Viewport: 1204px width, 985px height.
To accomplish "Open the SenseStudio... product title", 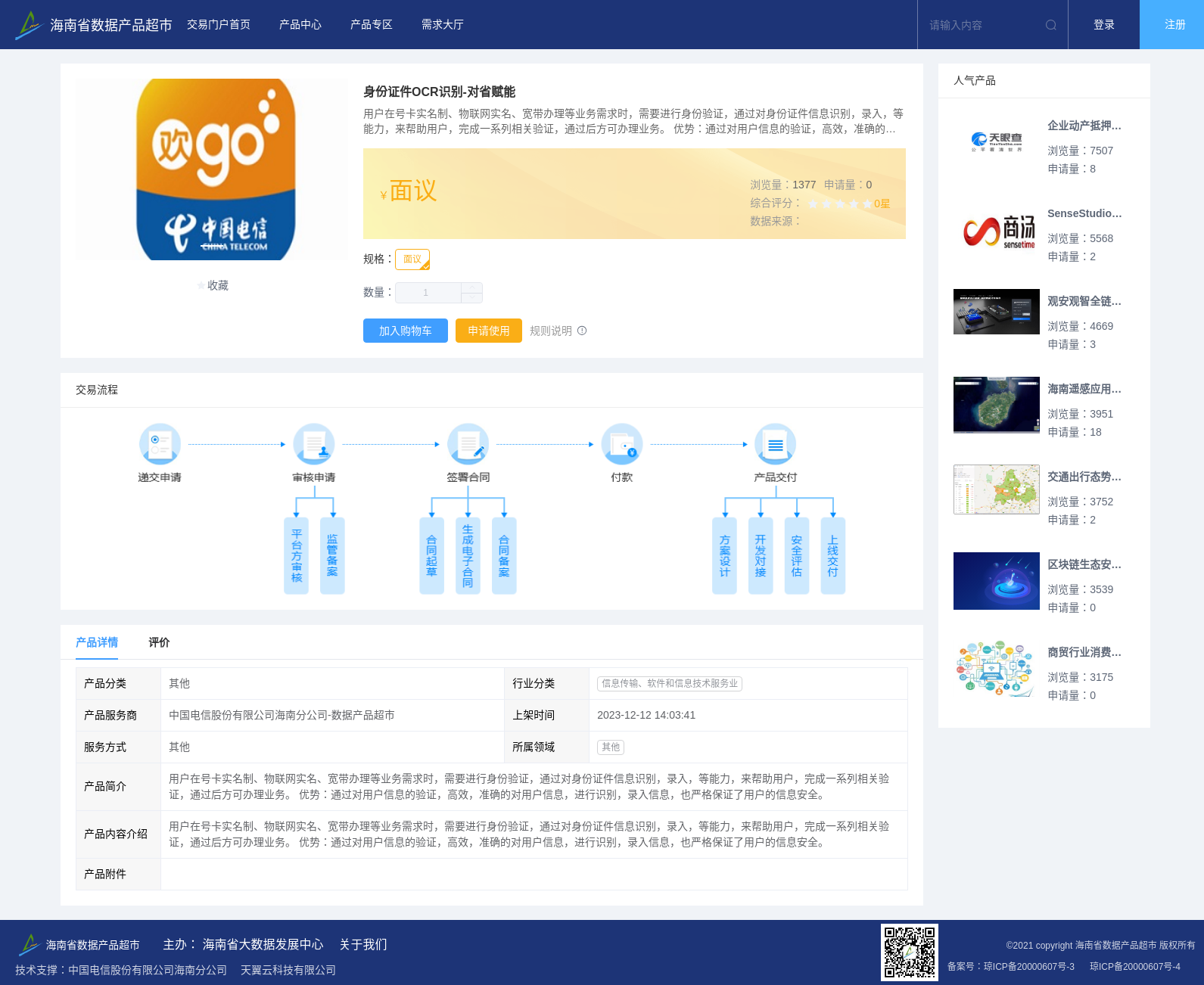I will click(1084, 213).
